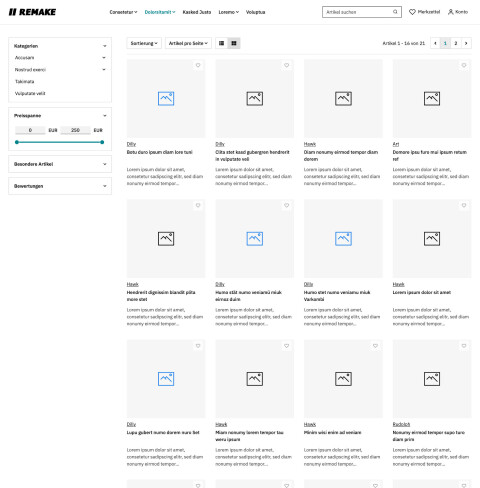Toggle wishlist heart on 'Lorem ipsum dolor sit amet' product
The image size is (480, 488).
point(464,205)
